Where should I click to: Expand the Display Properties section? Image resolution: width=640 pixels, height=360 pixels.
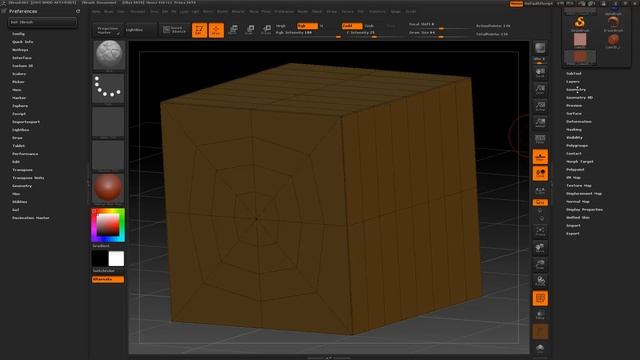point(584,209)
